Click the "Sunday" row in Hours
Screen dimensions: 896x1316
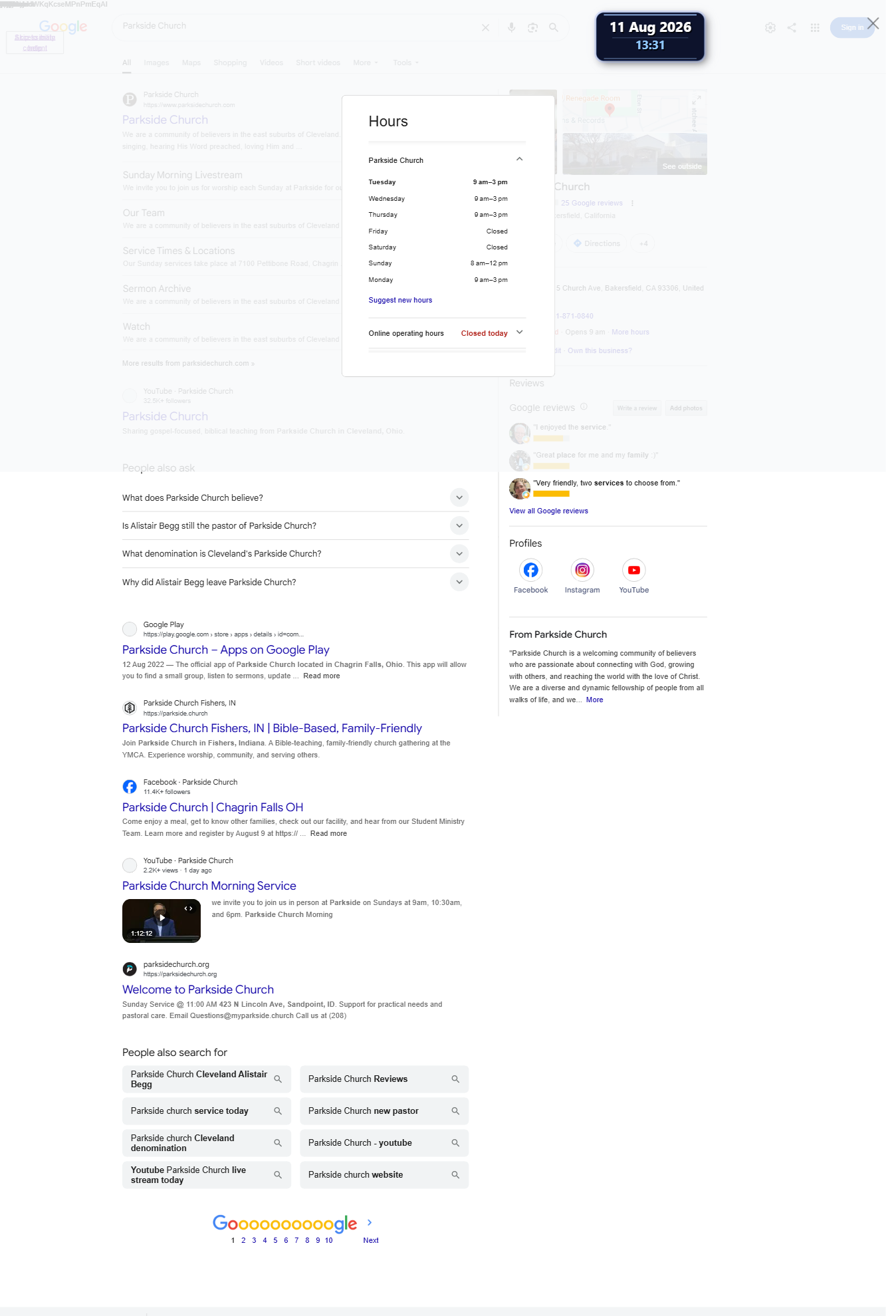click(438, 263)
